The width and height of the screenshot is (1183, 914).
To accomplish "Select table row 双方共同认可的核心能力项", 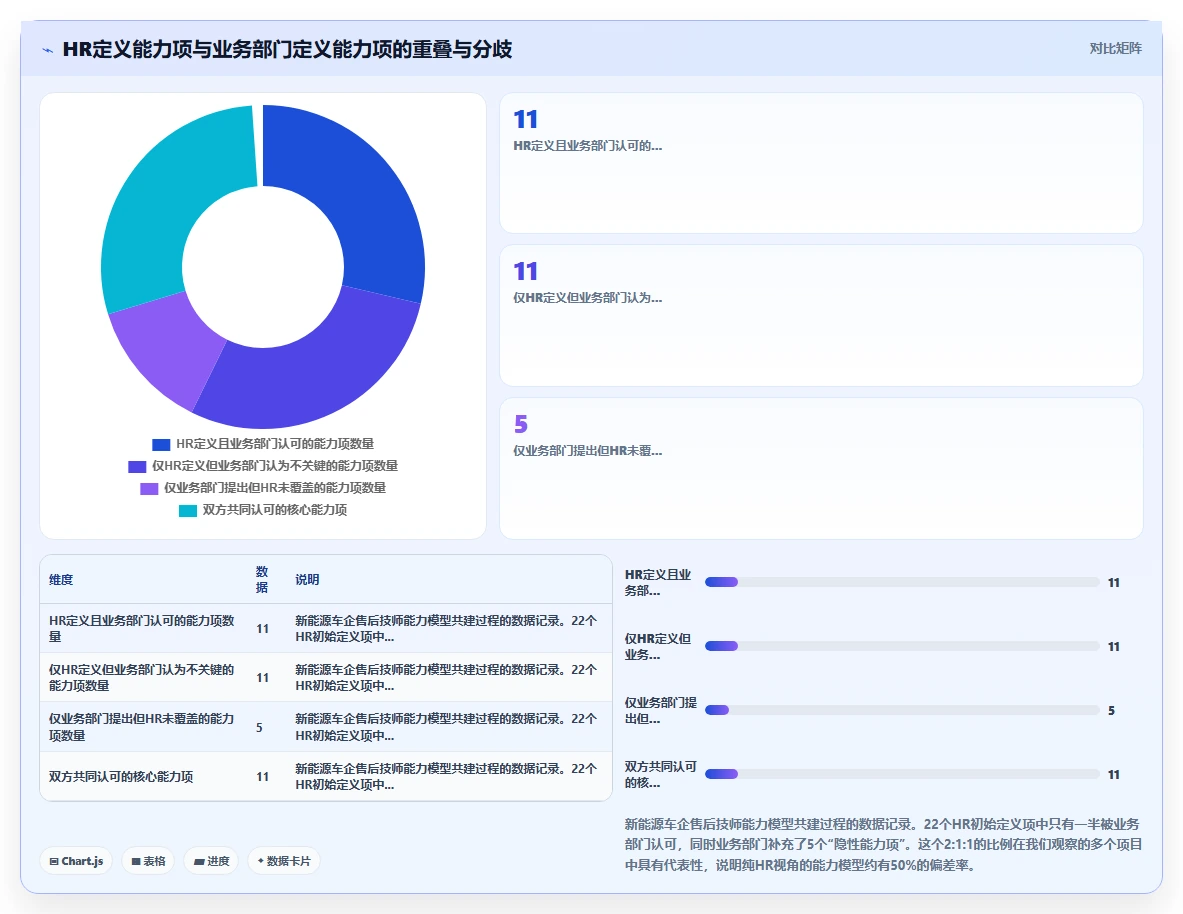I will tap(326, 776).
